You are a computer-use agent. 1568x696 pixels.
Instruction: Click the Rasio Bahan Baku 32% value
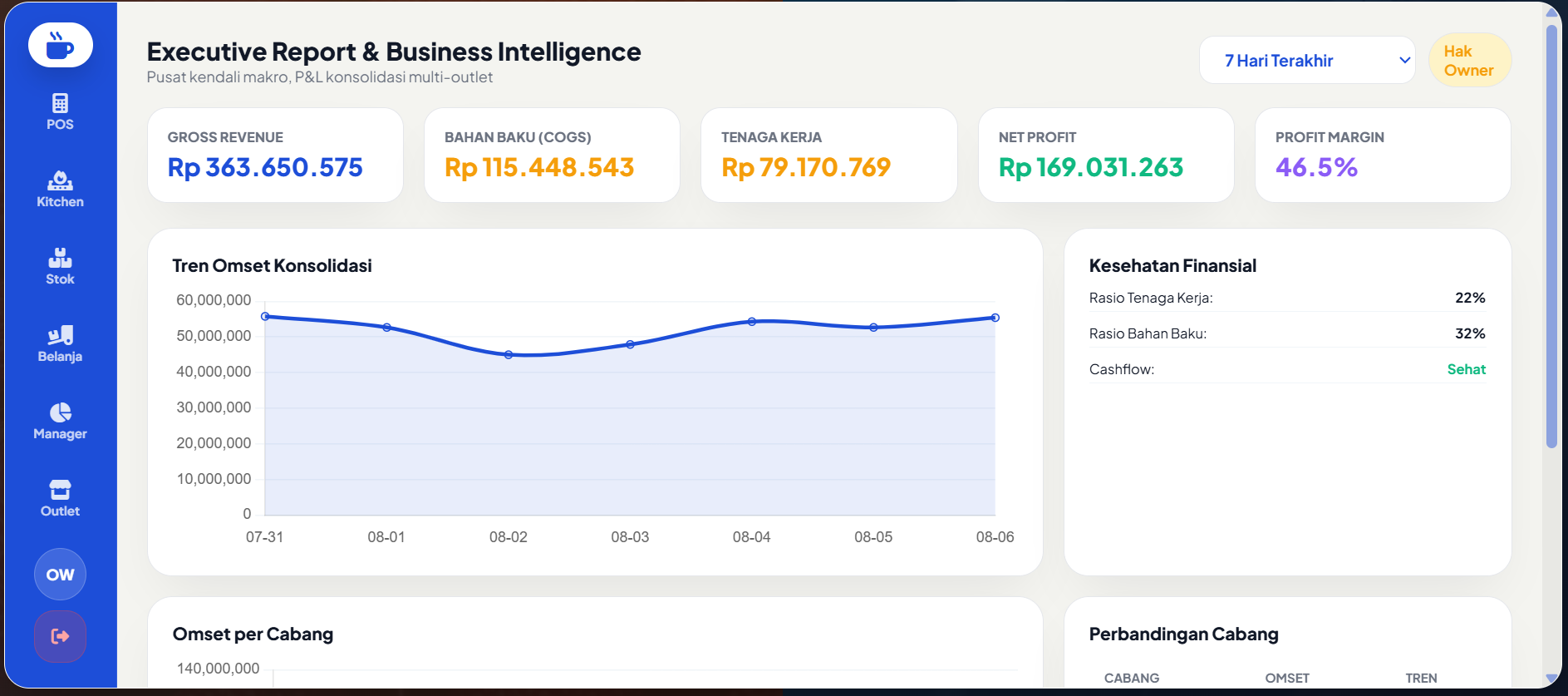coord(1470,333)
